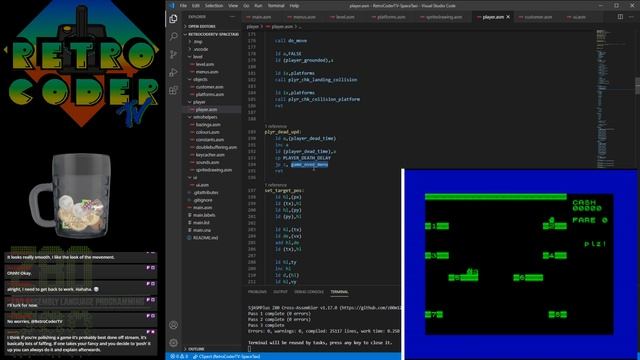Switch to the menus.asm editor tab
The height and width of the screenshot is (360, 640).
coord(304,17)
